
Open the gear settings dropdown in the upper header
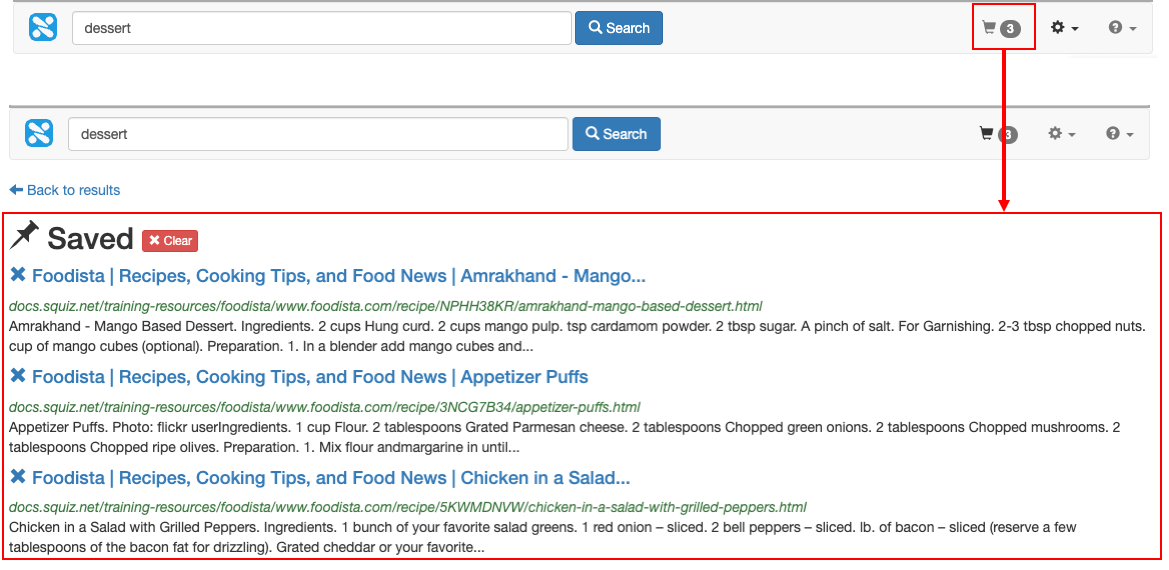[1064, 28]
